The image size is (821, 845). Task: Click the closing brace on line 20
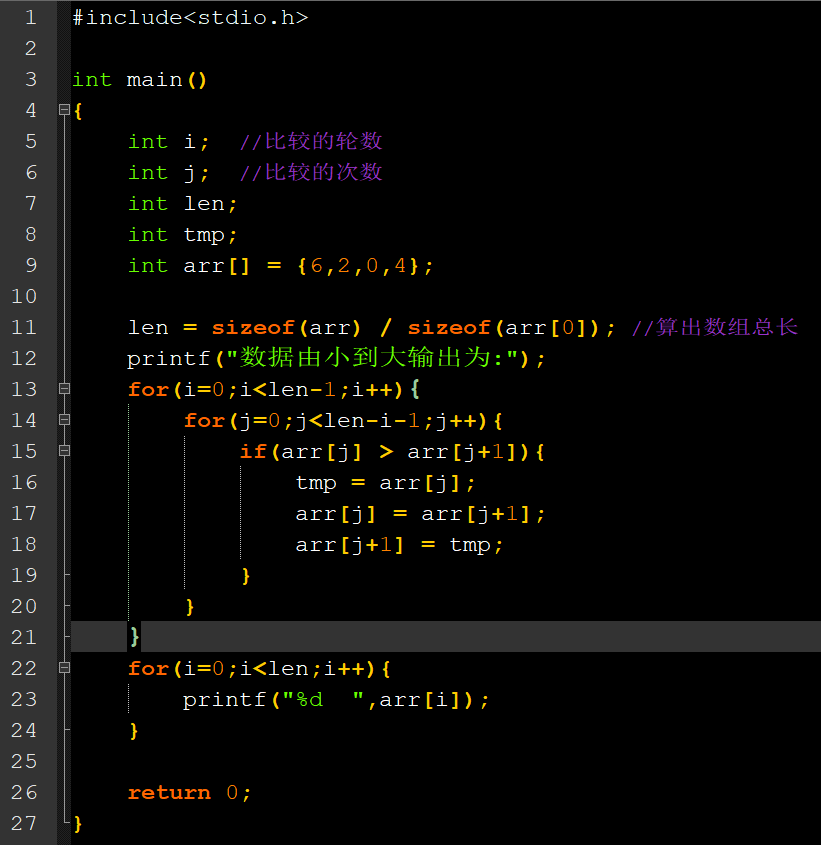coord(190,607)
